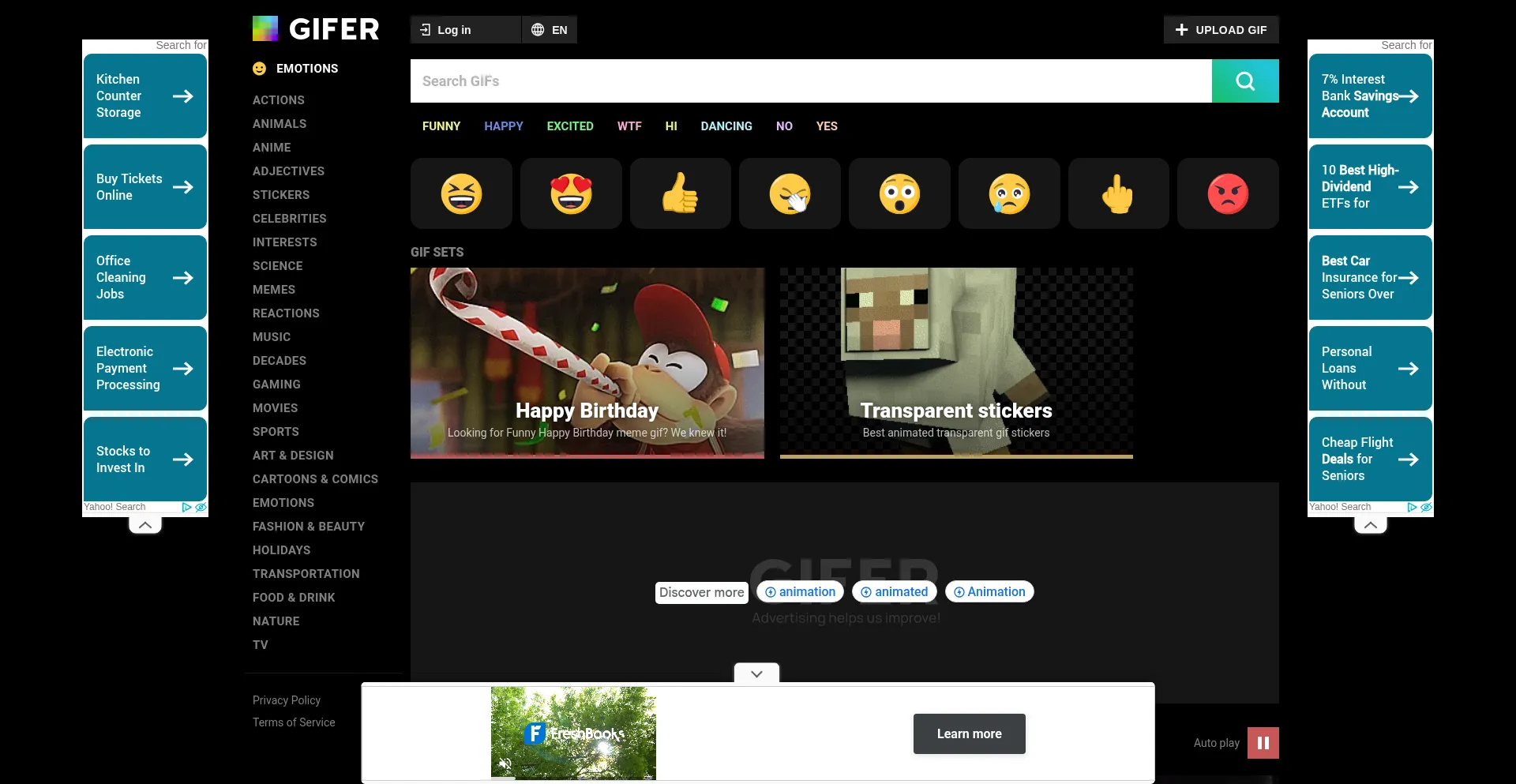Click the facepalm snapping emoji

789,193
